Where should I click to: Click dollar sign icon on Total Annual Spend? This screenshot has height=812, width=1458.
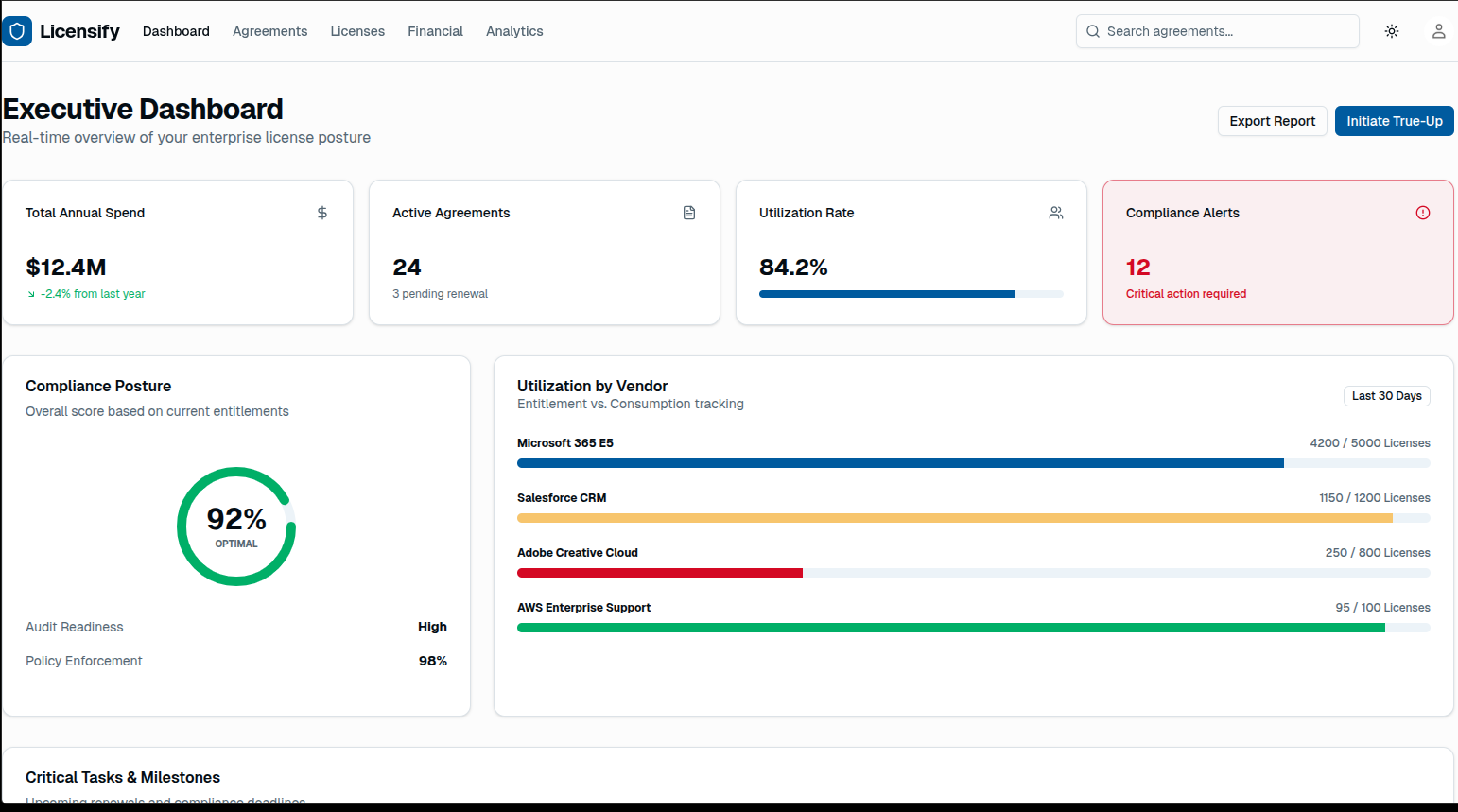322,213
